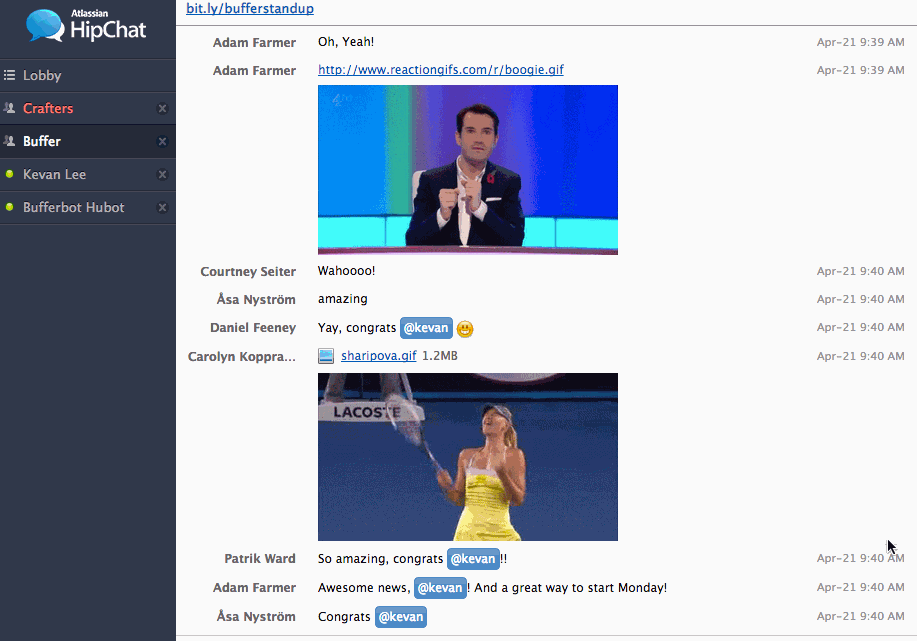The height and width of the screenshot is (641, 917).
Task: Click the group icon beside Crafters
Action: pyautogui.click(x=9, y=108)
